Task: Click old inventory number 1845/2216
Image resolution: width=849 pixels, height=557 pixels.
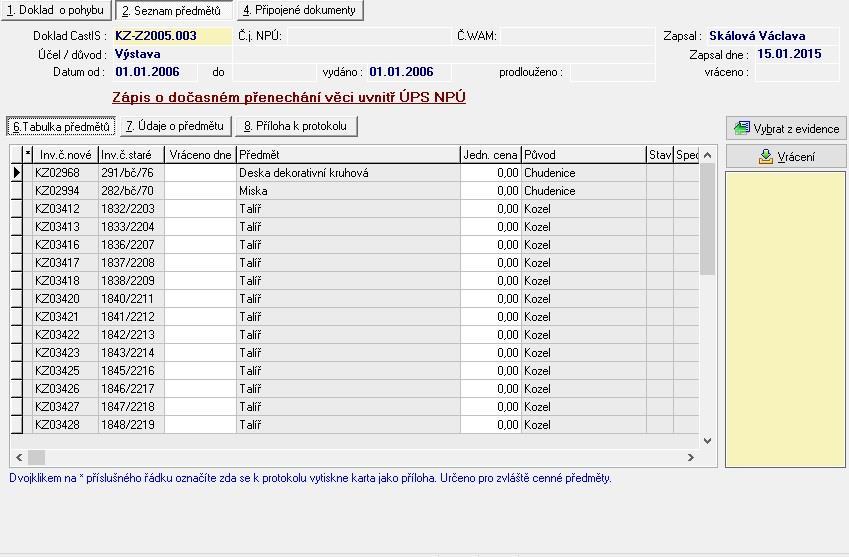Action: 132,370
